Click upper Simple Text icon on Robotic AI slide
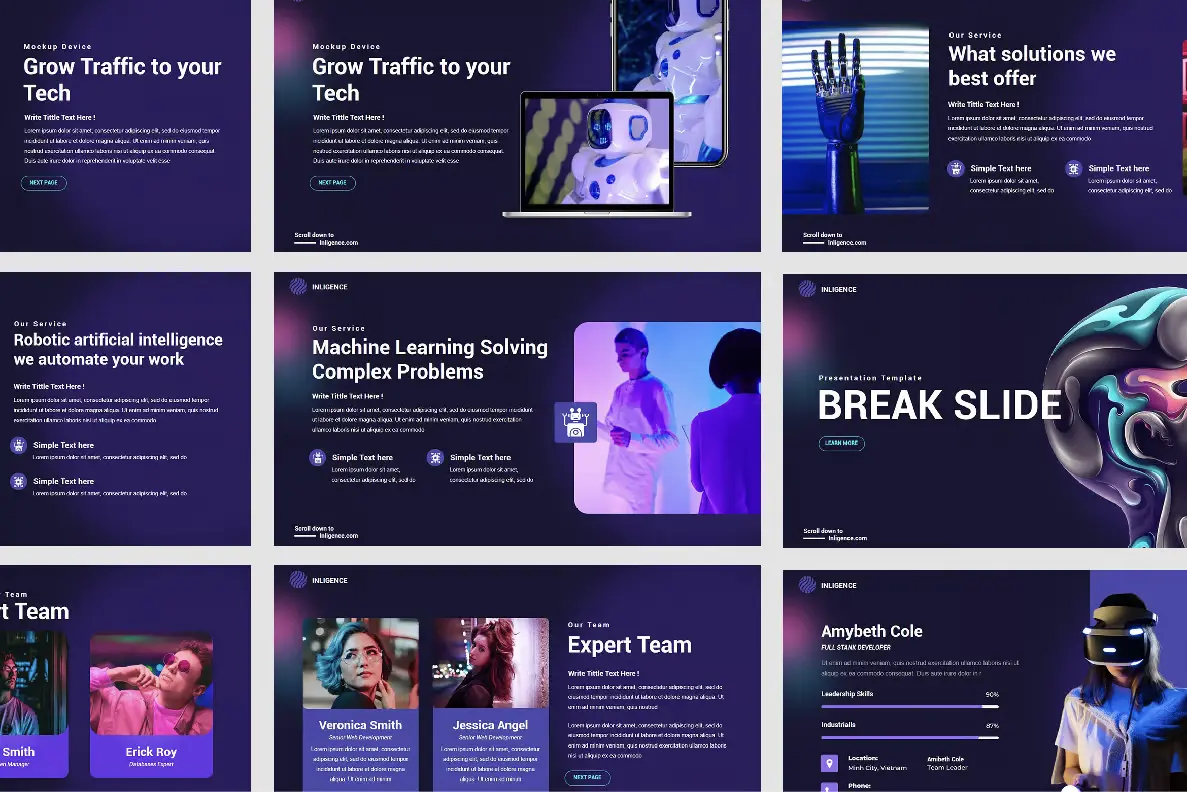This screenshot has height=792, width=1187. tap(19, 446)
